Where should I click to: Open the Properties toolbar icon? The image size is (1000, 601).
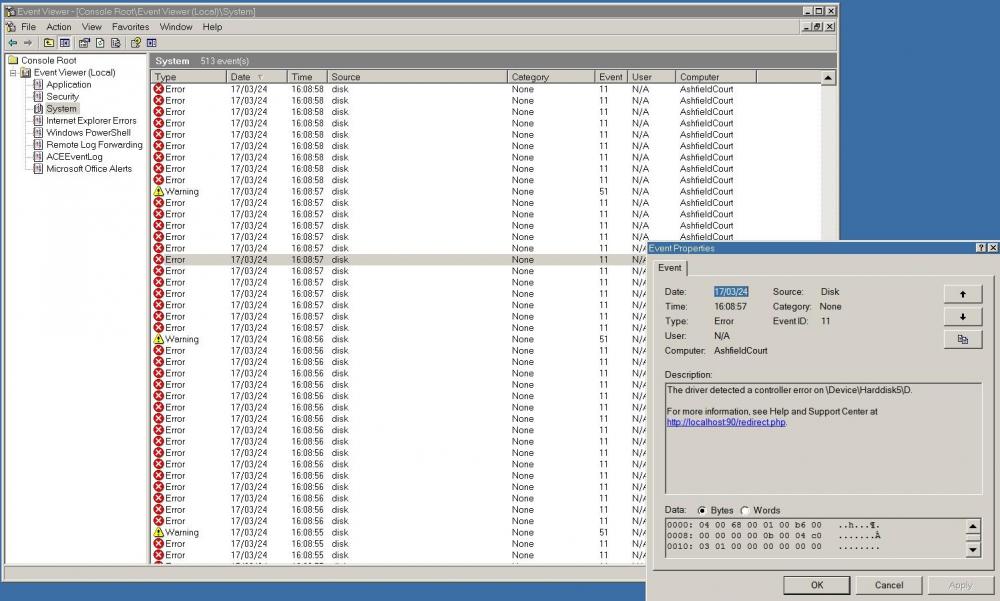pos(84,43)
